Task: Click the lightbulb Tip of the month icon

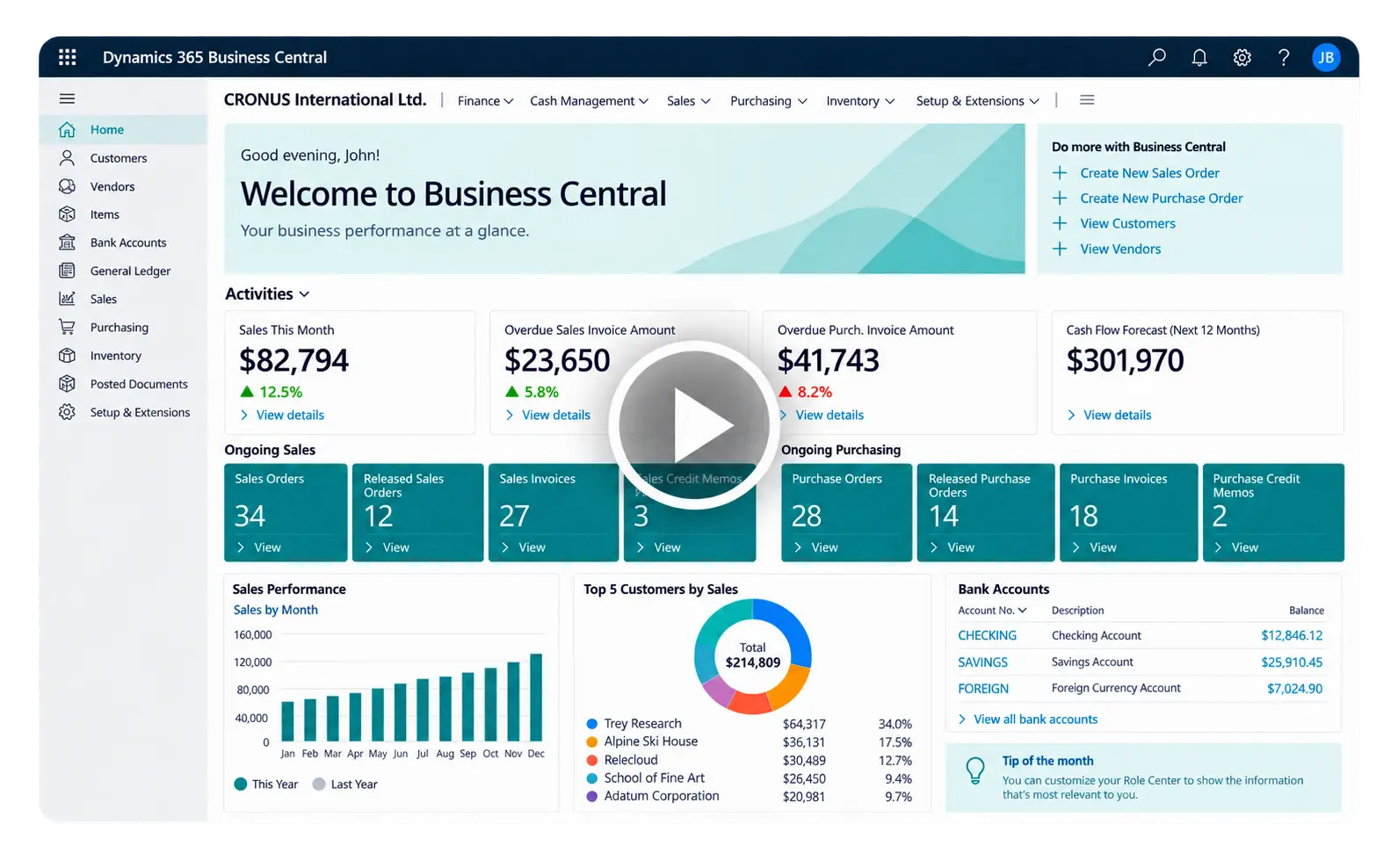Action: click(x=975, y=770)
